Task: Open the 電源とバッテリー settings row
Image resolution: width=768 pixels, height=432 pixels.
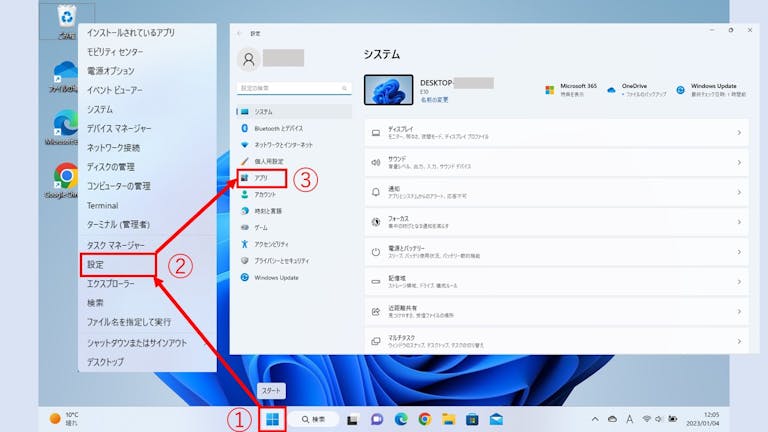Action: pyautogui.click(x=556, y=252)
